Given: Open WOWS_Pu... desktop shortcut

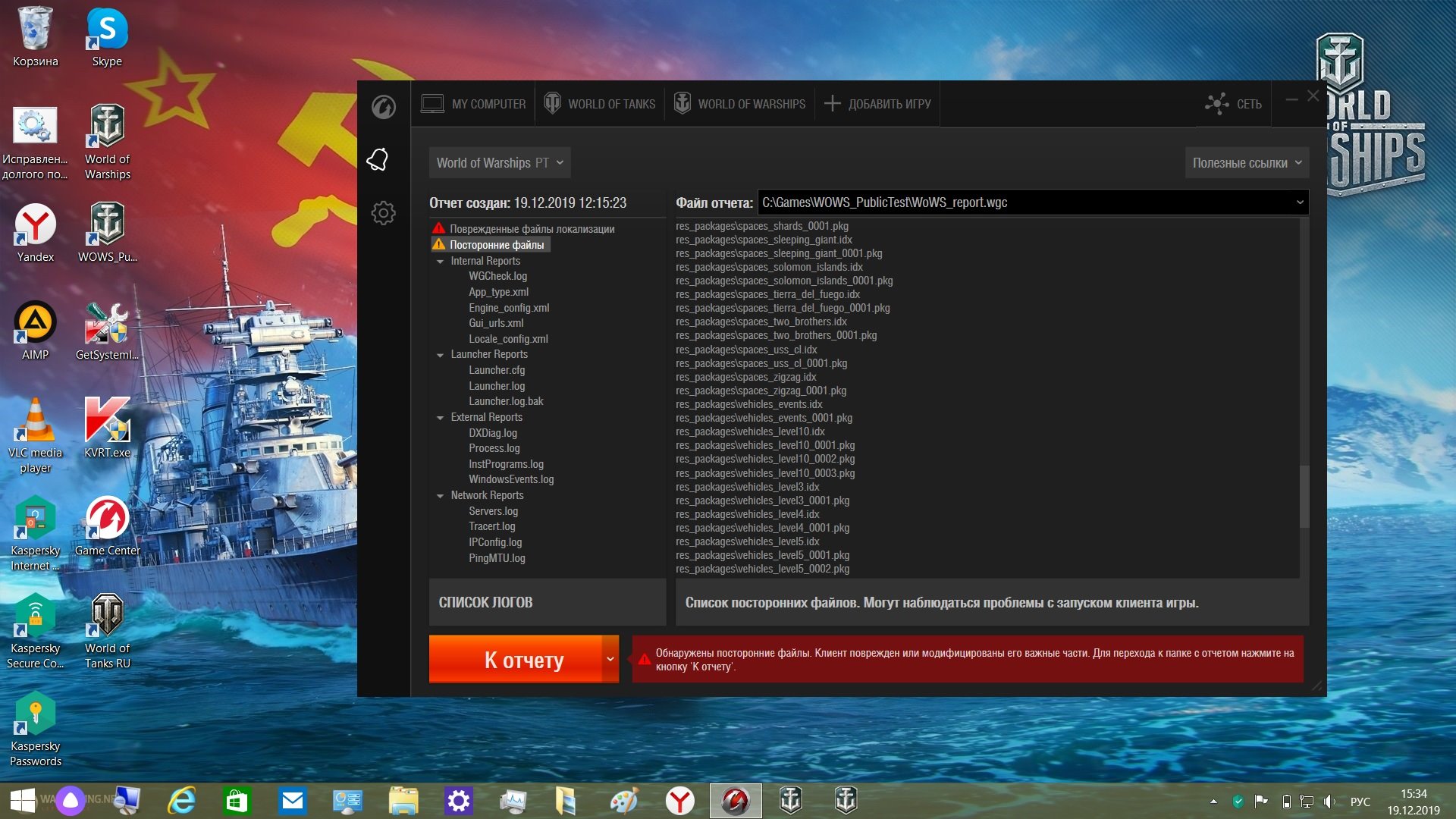Looking at the screenshot, I should [x=107, y=233].
